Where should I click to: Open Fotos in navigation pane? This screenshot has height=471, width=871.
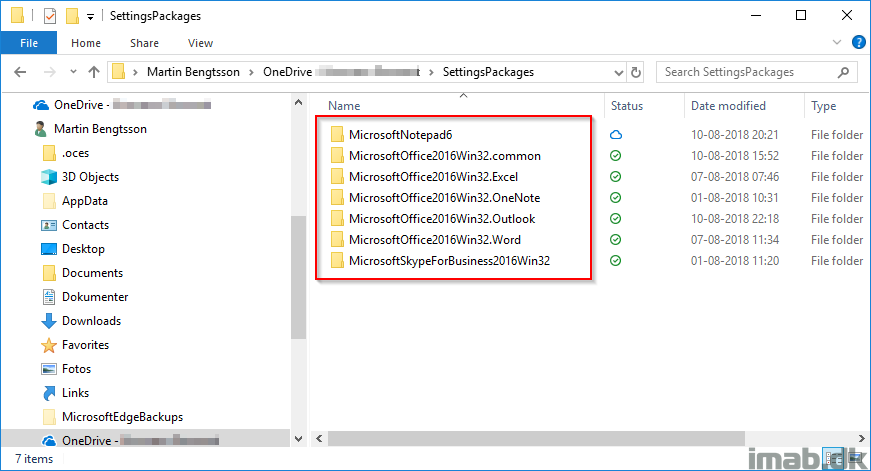66,369
